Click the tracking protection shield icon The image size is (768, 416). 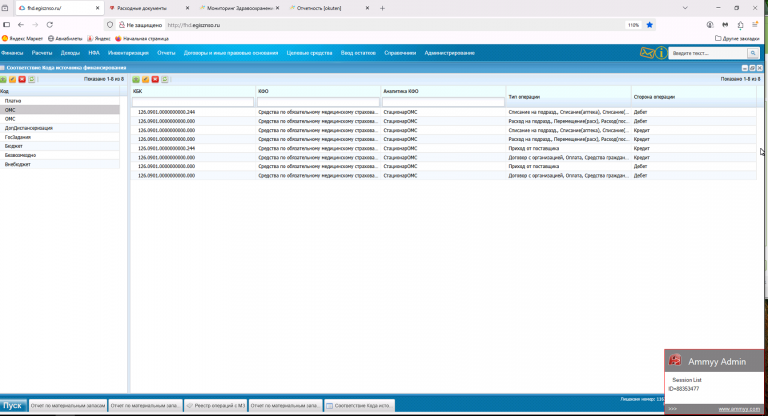110,25
